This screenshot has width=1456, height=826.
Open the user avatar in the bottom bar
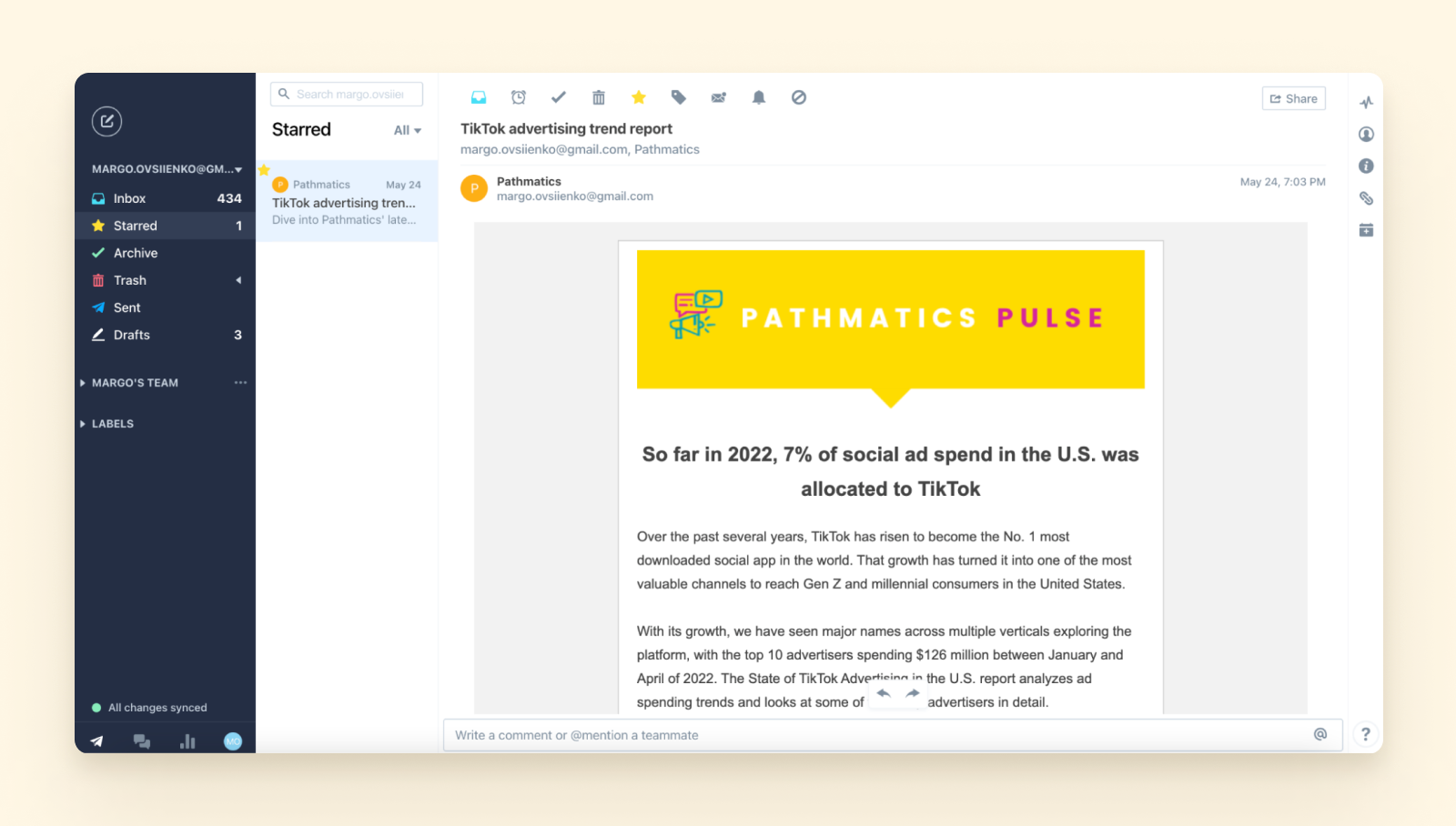click(x=233, y=741)
